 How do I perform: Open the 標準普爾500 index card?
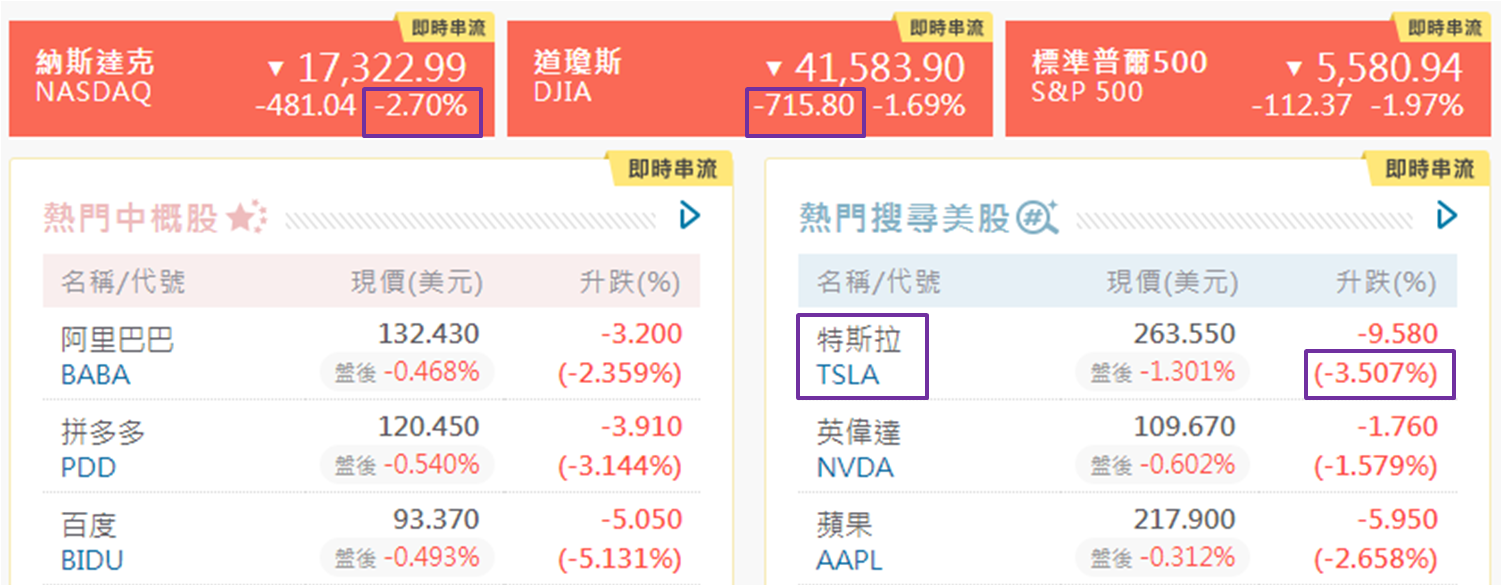tap(1119, 78)
